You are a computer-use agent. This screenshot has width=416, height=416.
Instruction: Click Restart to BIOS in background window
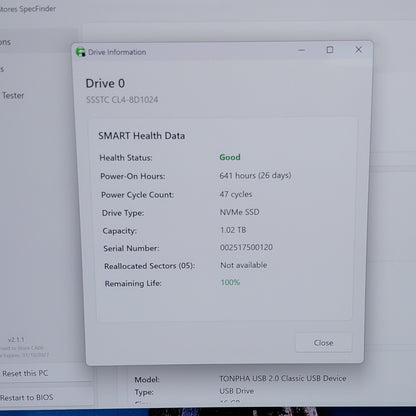27,397
